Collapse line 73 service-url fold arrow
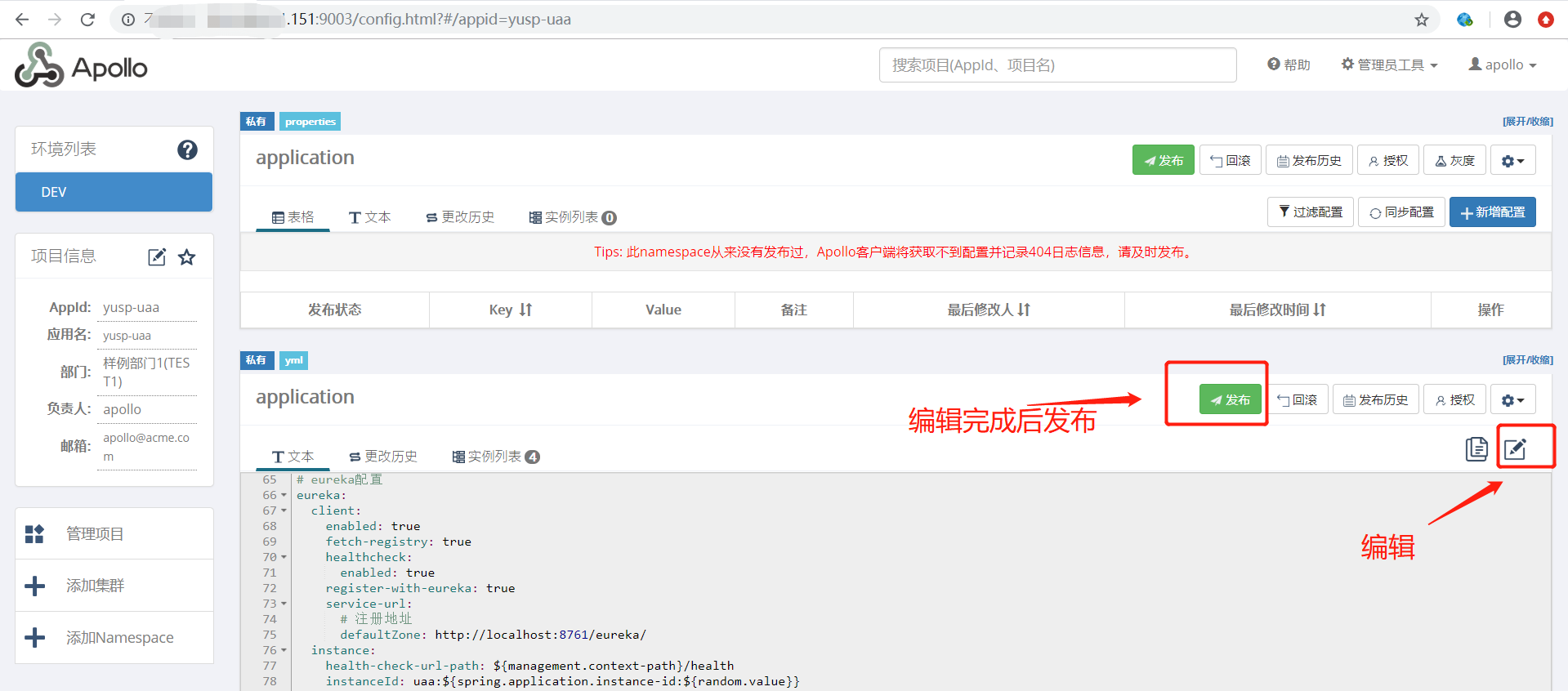1568x691 pixels. 284,604
